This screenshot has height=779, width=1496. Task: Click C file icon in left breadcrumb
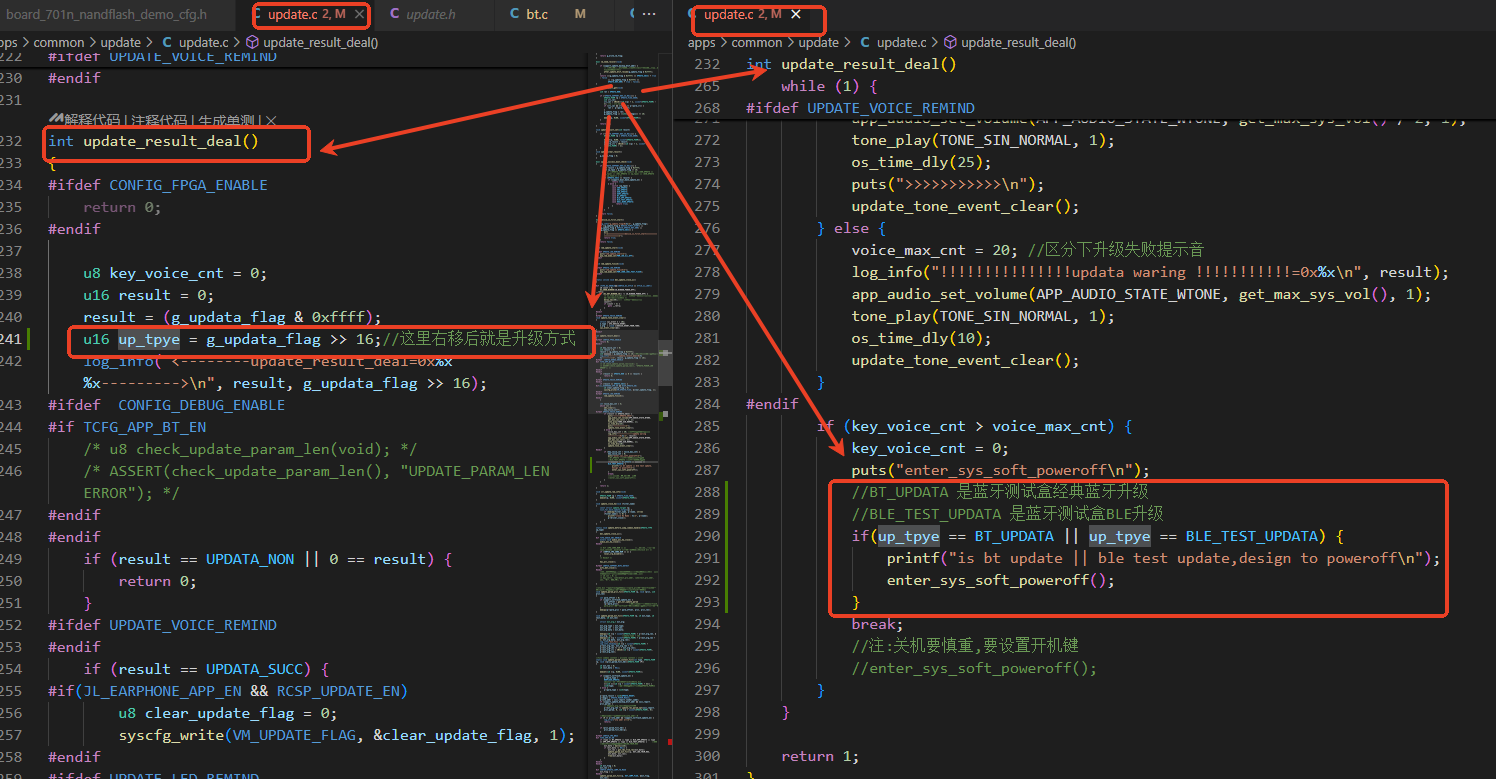pyautogui.click(x=167, y=42)
